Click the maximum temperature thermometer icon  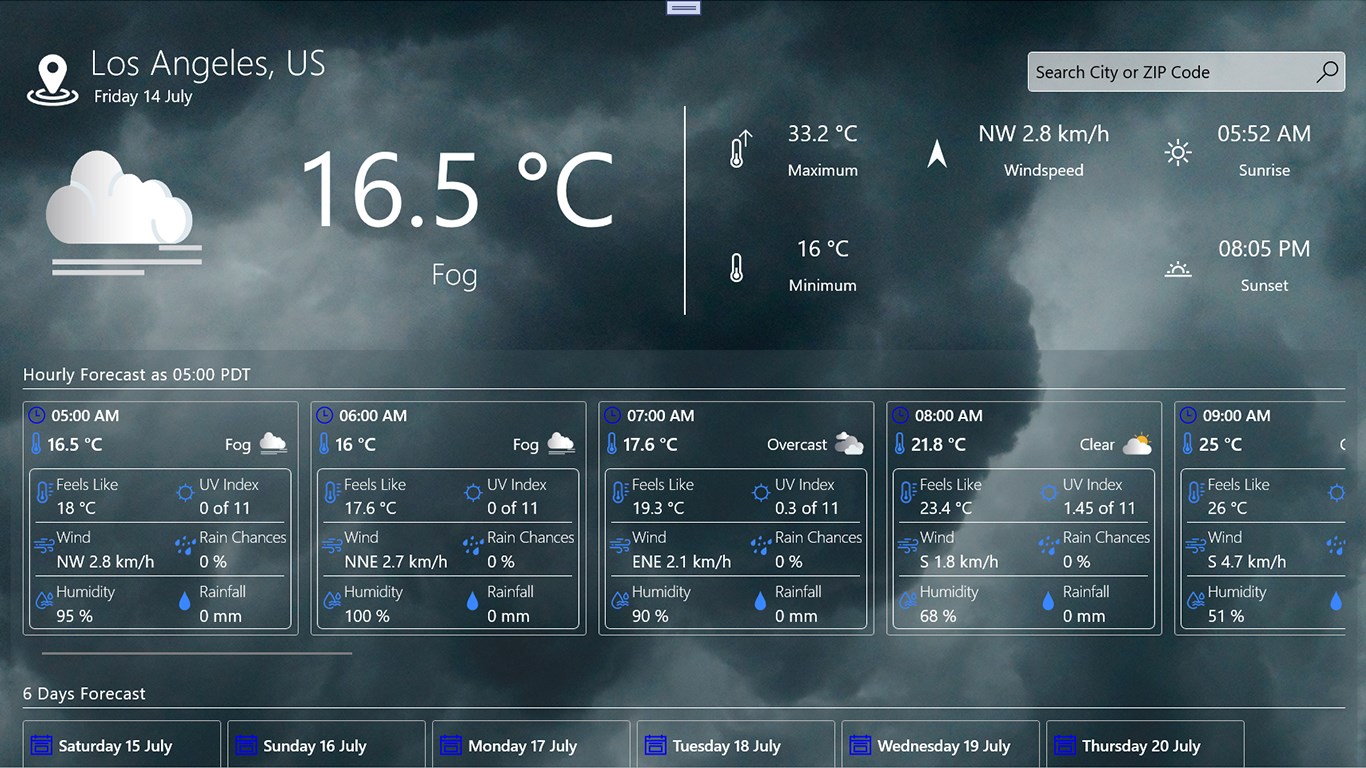(x=739, y=148)
